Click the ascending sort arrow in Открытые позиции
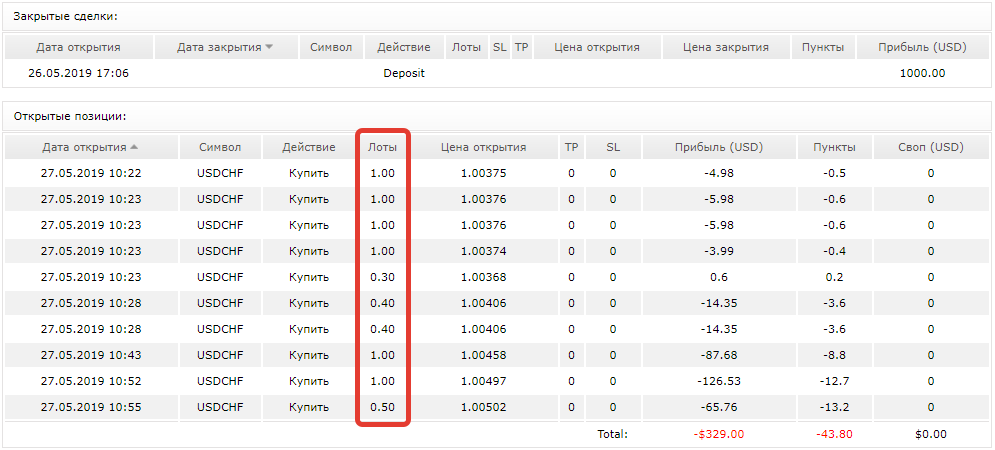Image resolution: width=995 pixels, height=450 pixels. [134, 147]
